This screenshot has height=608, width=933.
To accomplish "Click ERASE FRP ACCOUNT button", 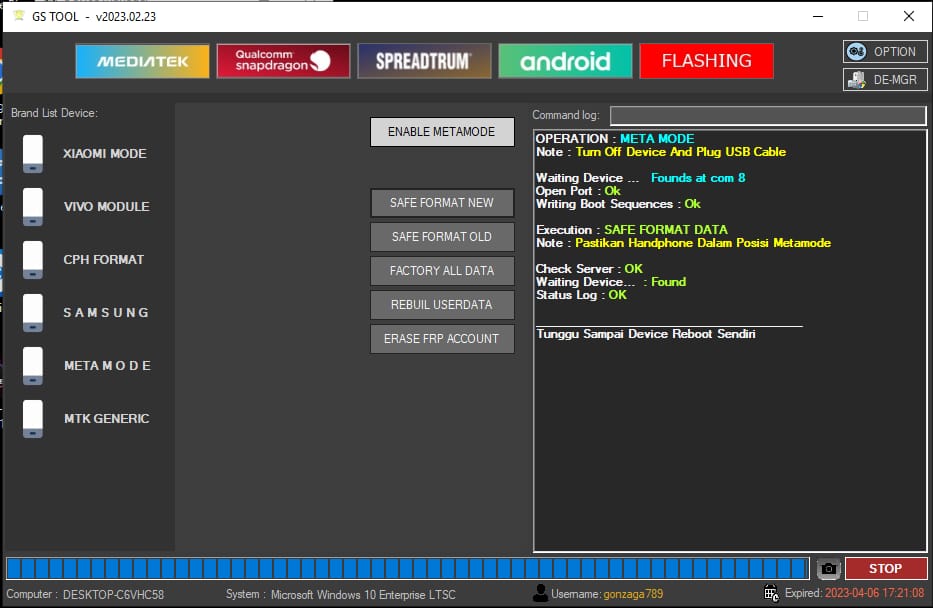I will 442,339.
